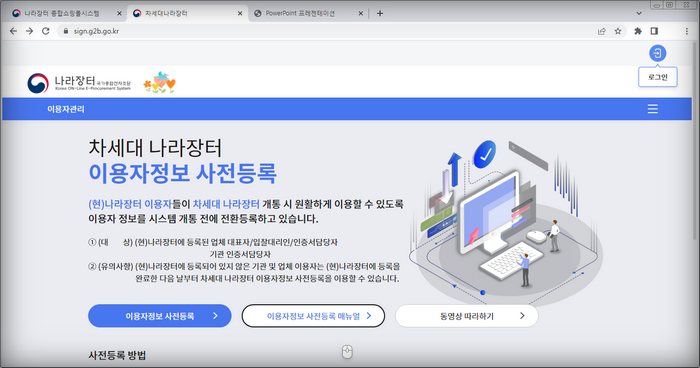Click the site lock icon in address bar
Viewport: 700px width, 368px height.
66,31
